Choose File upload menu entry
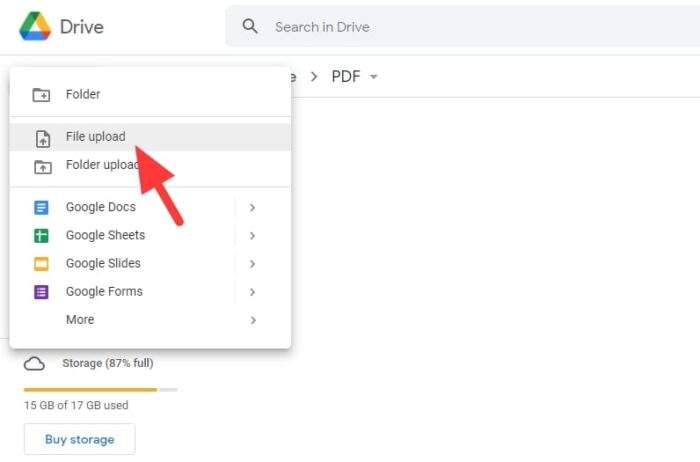 coord(150,137)
